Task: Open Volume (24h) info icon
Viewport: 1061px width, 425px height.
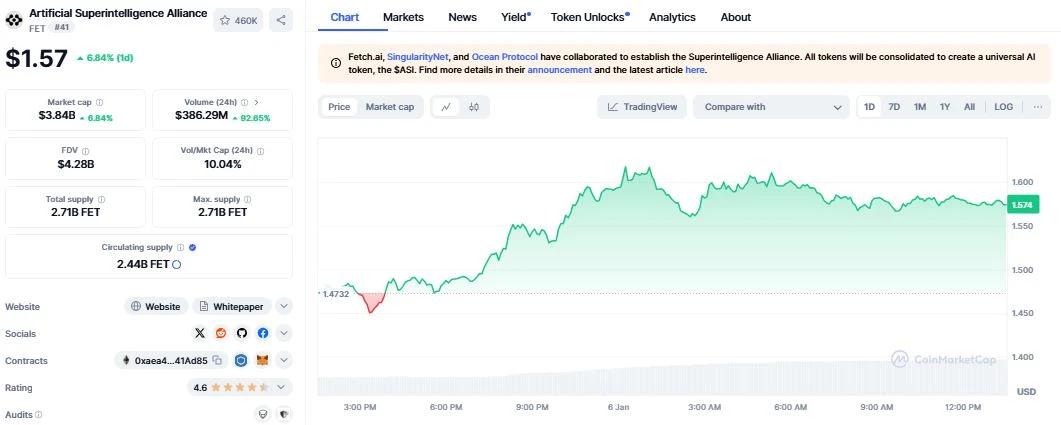Action: pyautogui.click(x=244, y=102)
